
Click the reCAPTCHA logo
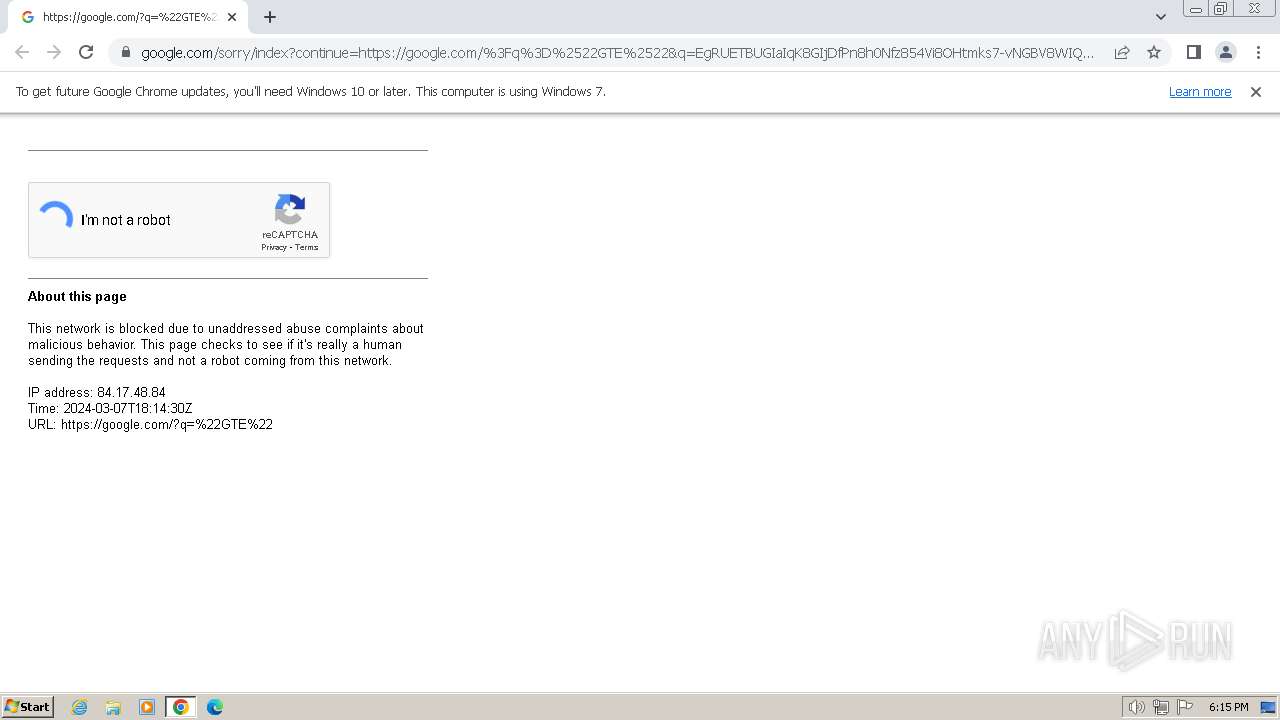[290, 210]
